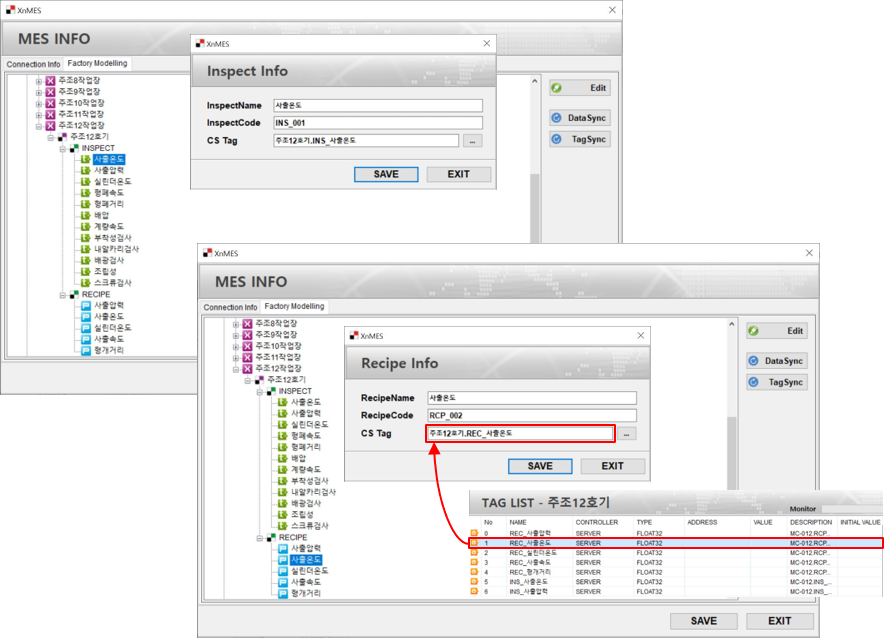Click EXIT in the Inspect Info dialog
The height and width of the screenshot is (638, 884).
coord(458,174)
